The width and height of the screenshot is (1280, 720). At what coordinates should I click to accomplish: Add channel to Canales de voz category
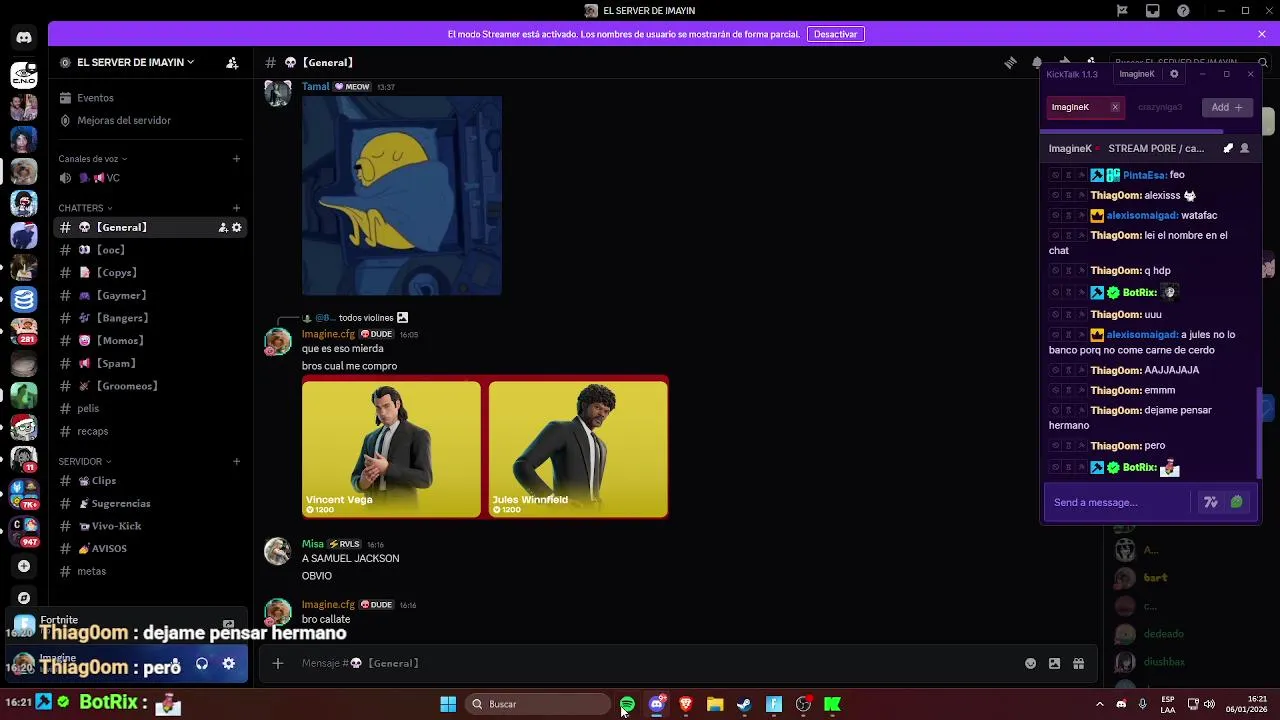click(x=237, y=158)
